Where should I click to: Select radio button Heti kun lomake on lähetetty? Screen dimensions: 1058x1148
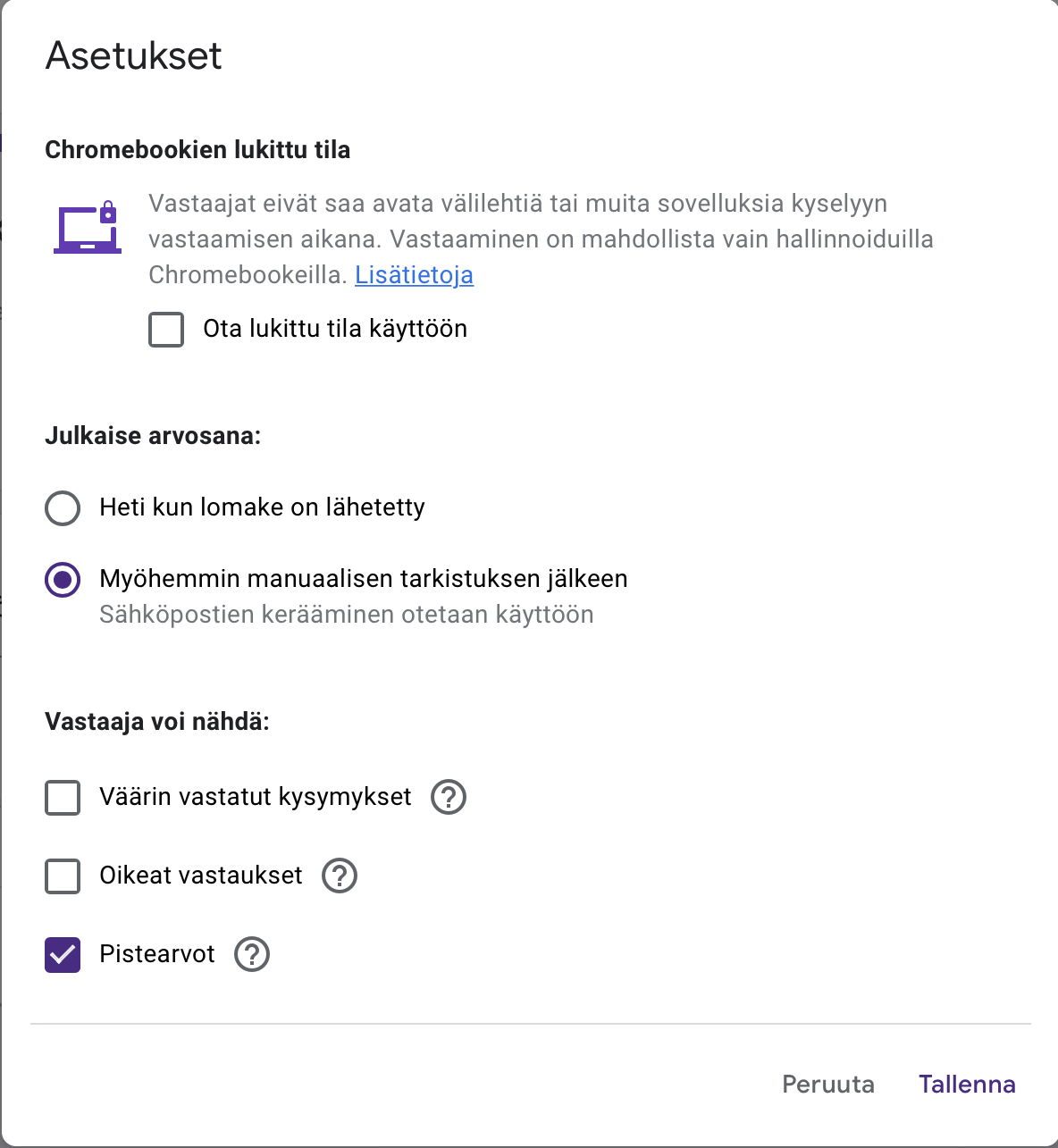pyautogui.click(x=63, y=507)
